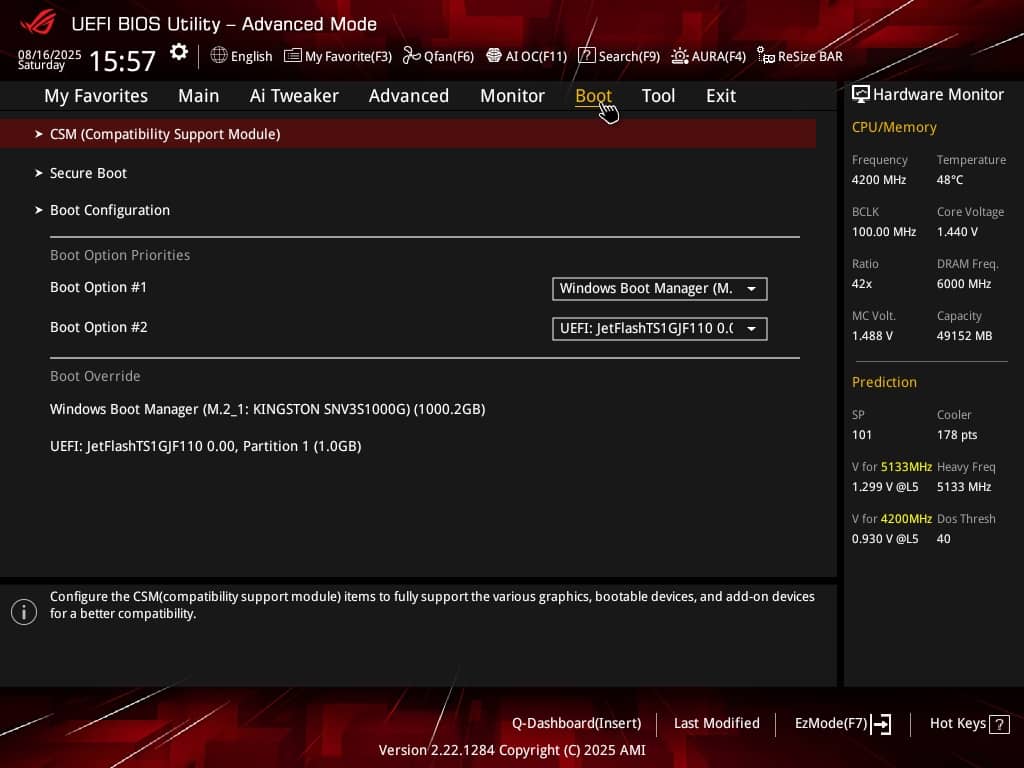Click the SP 101 value
The width and height of the screenshot is (1024, 768).
coord(861,435)
